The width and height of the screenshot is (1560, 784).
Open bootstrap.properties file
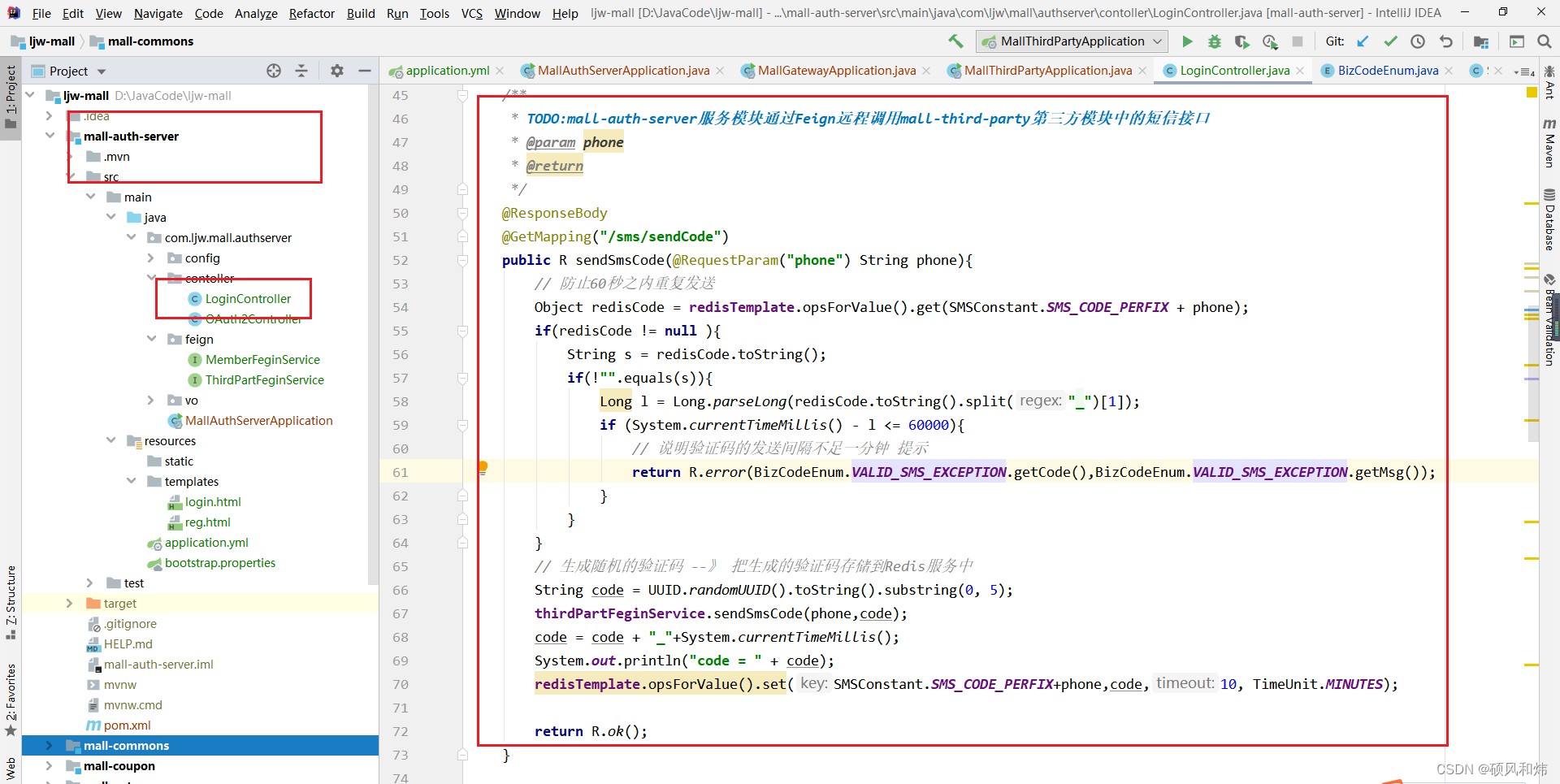tap(220, 562)
